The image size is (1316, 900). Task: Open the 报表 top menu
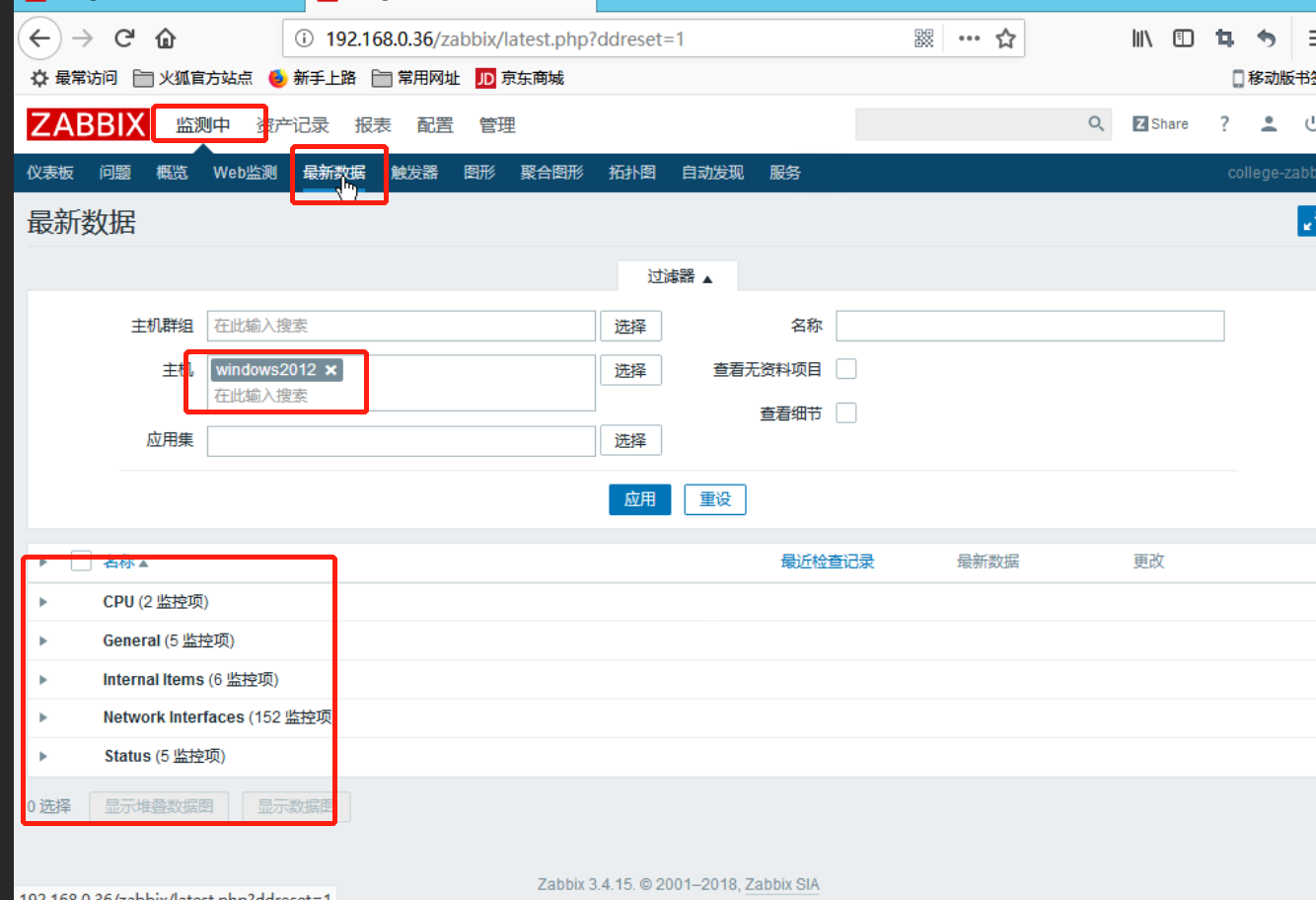tap(373, 125)
